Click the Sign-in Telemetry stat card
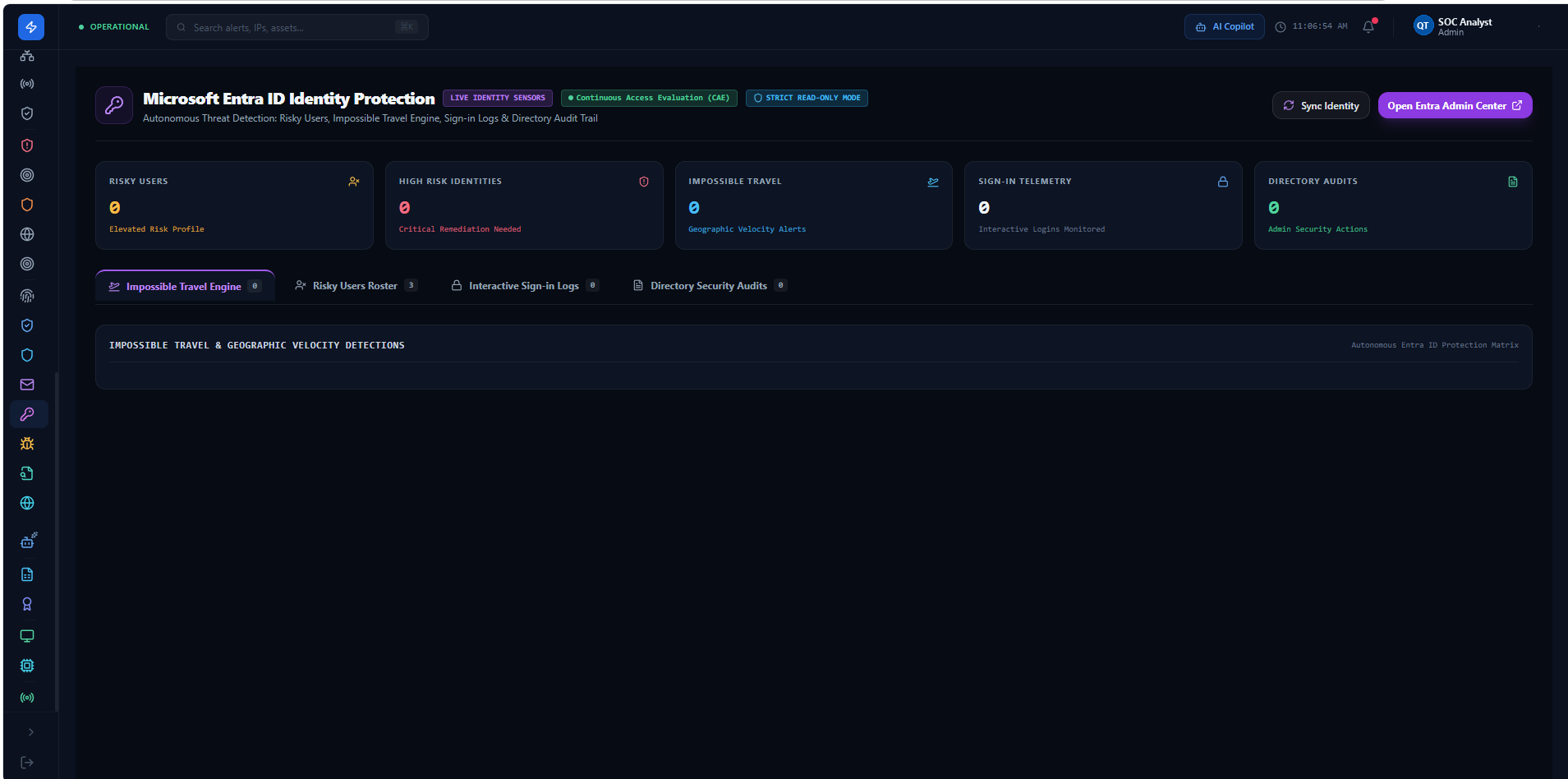 [1103, 205]
